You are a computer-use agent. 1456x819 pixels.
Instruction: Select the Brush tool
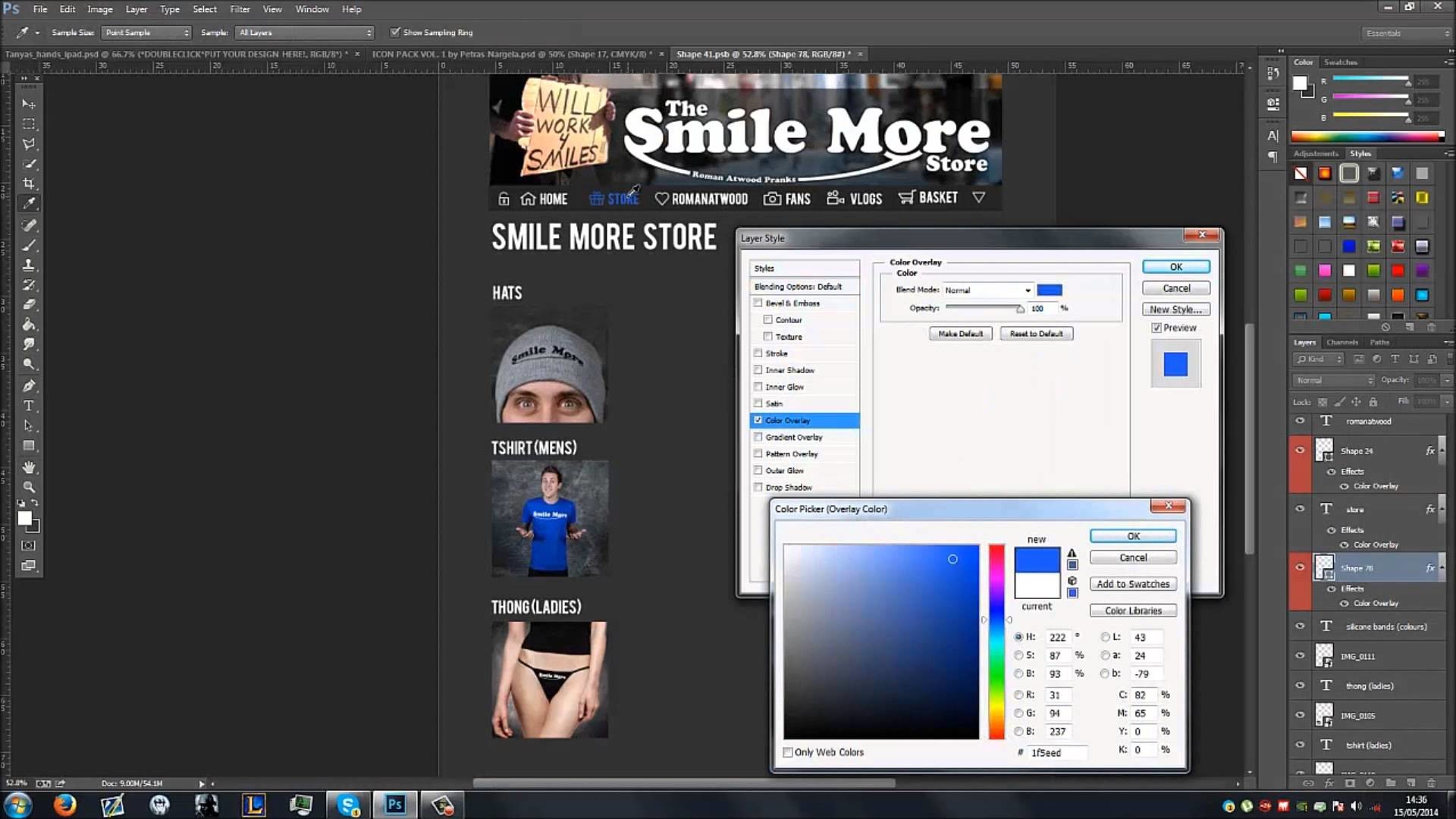tap(28, 246)
